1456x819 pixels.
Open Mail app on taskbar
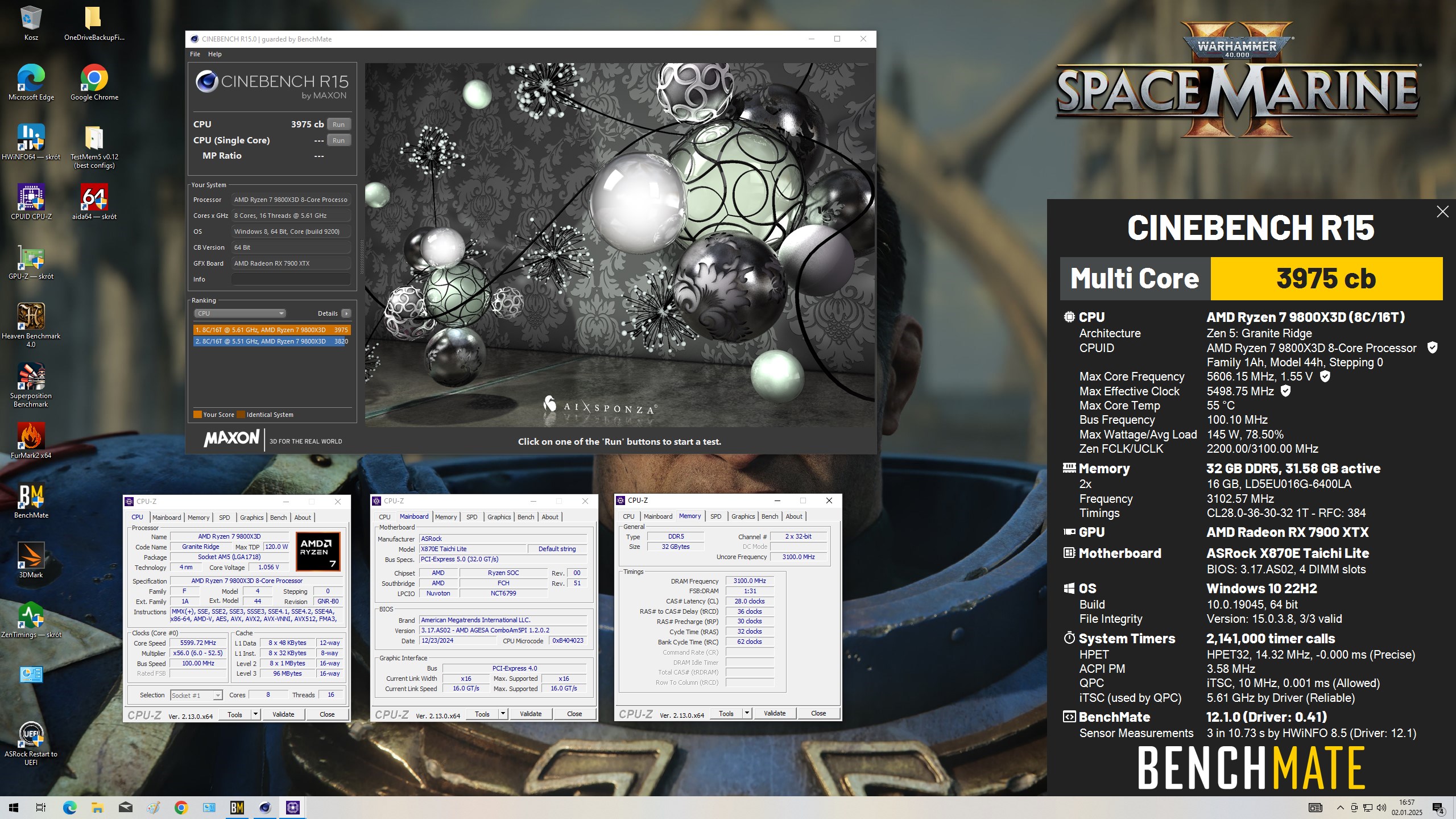pos(125,808)
